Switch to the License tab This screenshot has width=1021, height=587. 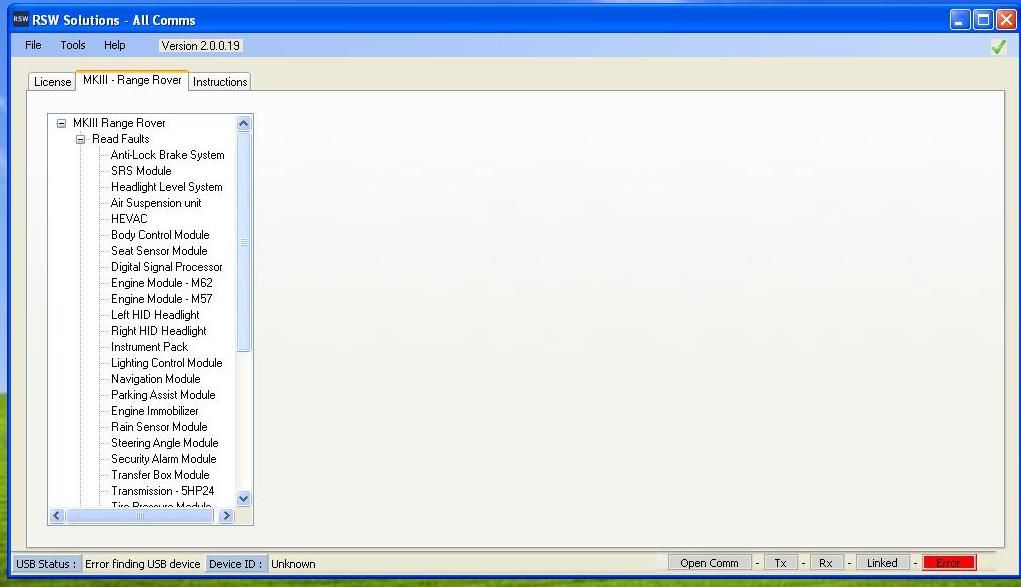[52, 81]
